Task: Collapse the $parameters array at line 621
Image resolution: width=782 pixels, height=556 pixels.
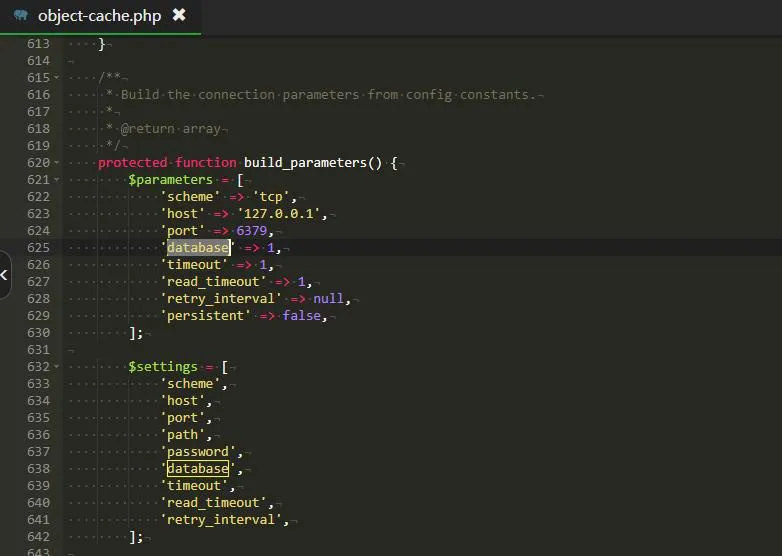Action: tap(57, 180)
